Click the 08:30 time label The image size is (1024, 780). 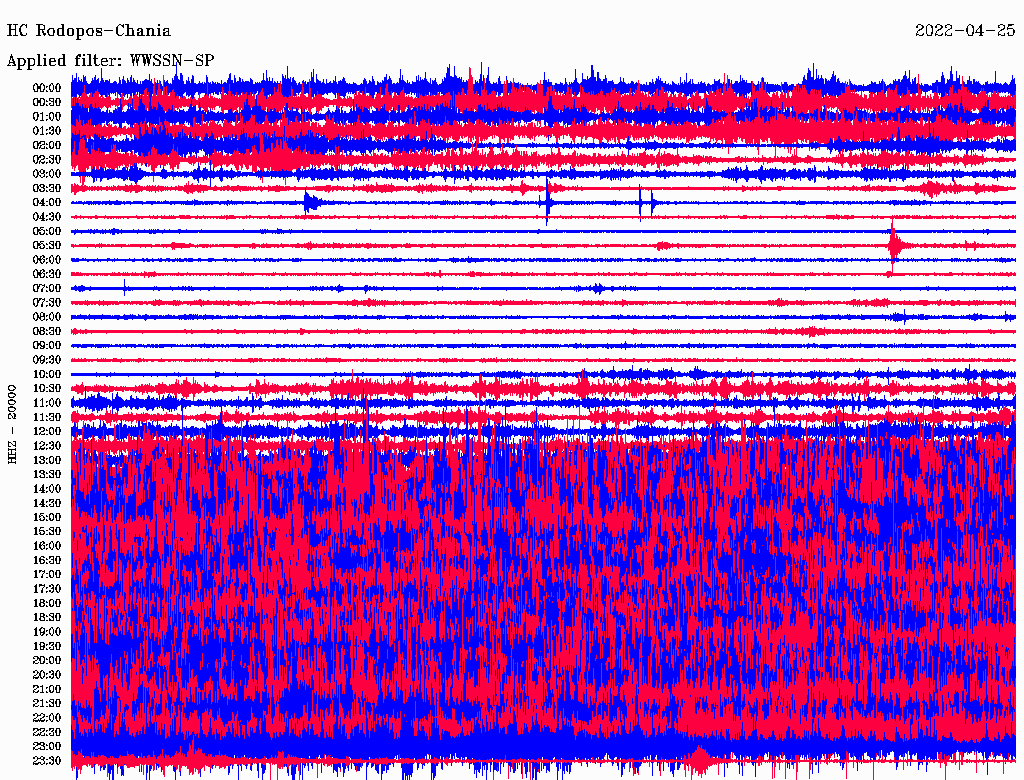(47, 331)
